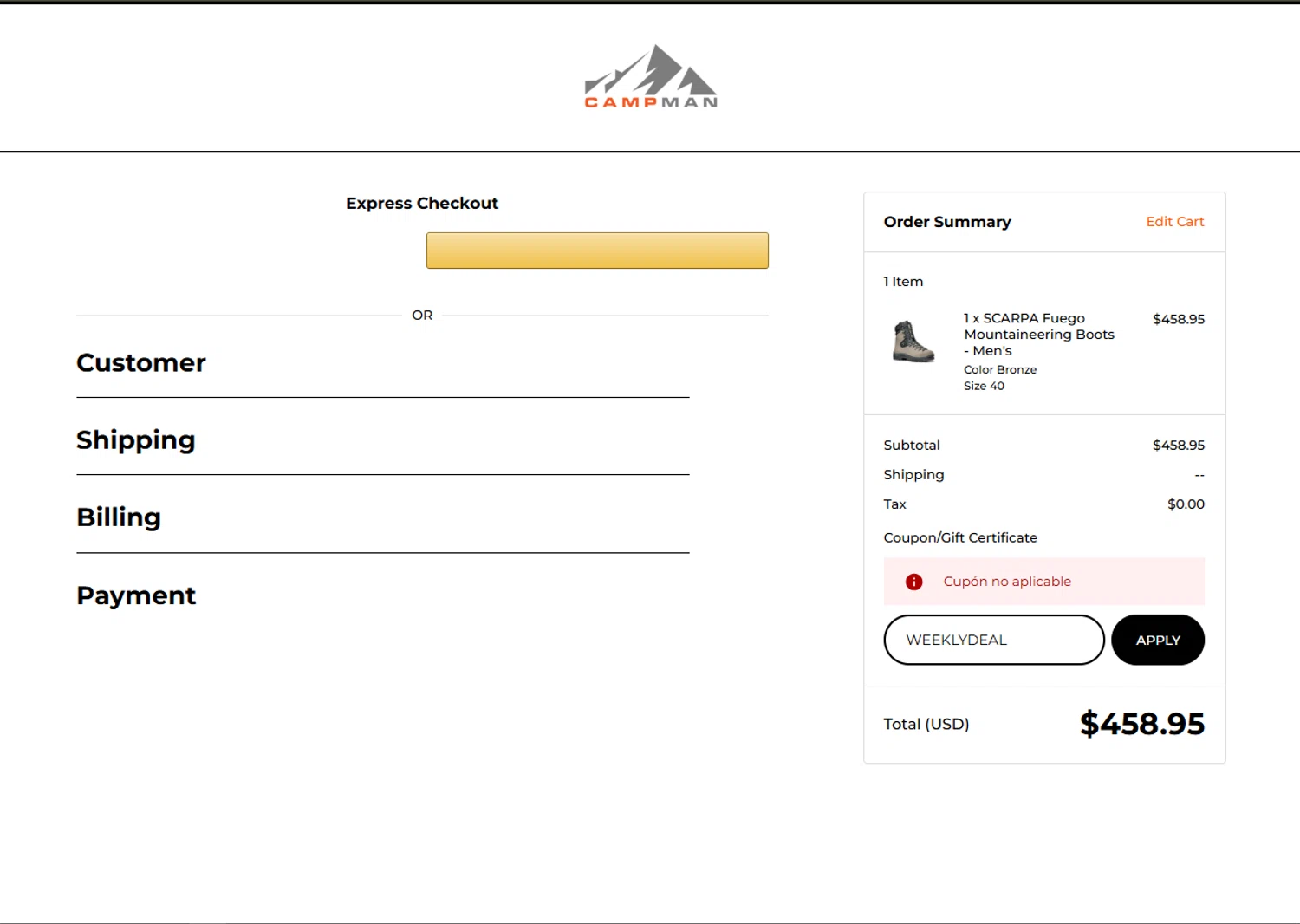Open the Billing checkout section

119,517
